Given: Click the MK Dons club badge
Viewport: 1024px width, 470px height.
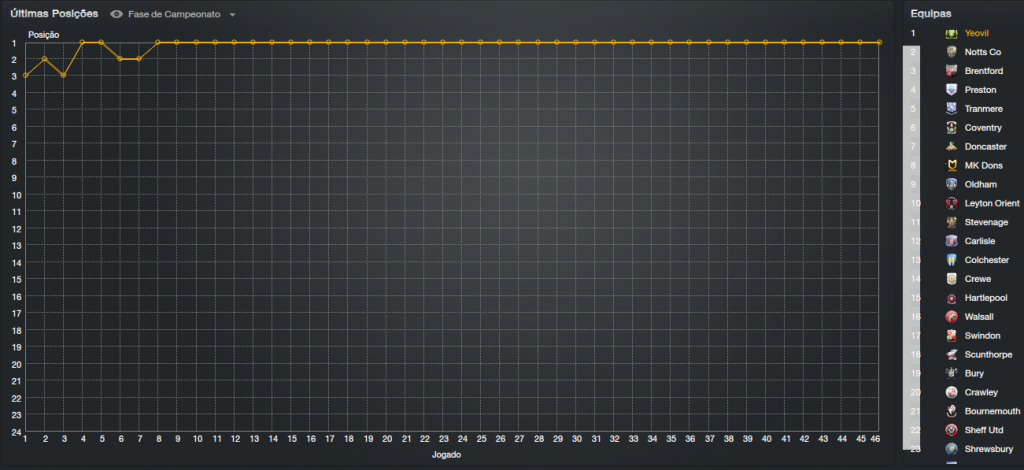Looking at the screenshot, I should 951,165.
